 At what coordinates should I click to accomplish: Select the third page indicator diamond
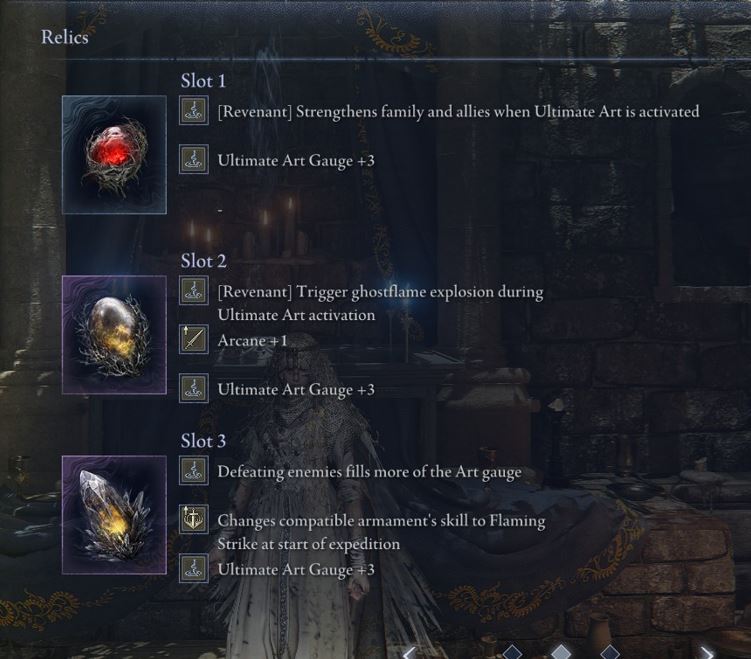[x=610, y=652]
